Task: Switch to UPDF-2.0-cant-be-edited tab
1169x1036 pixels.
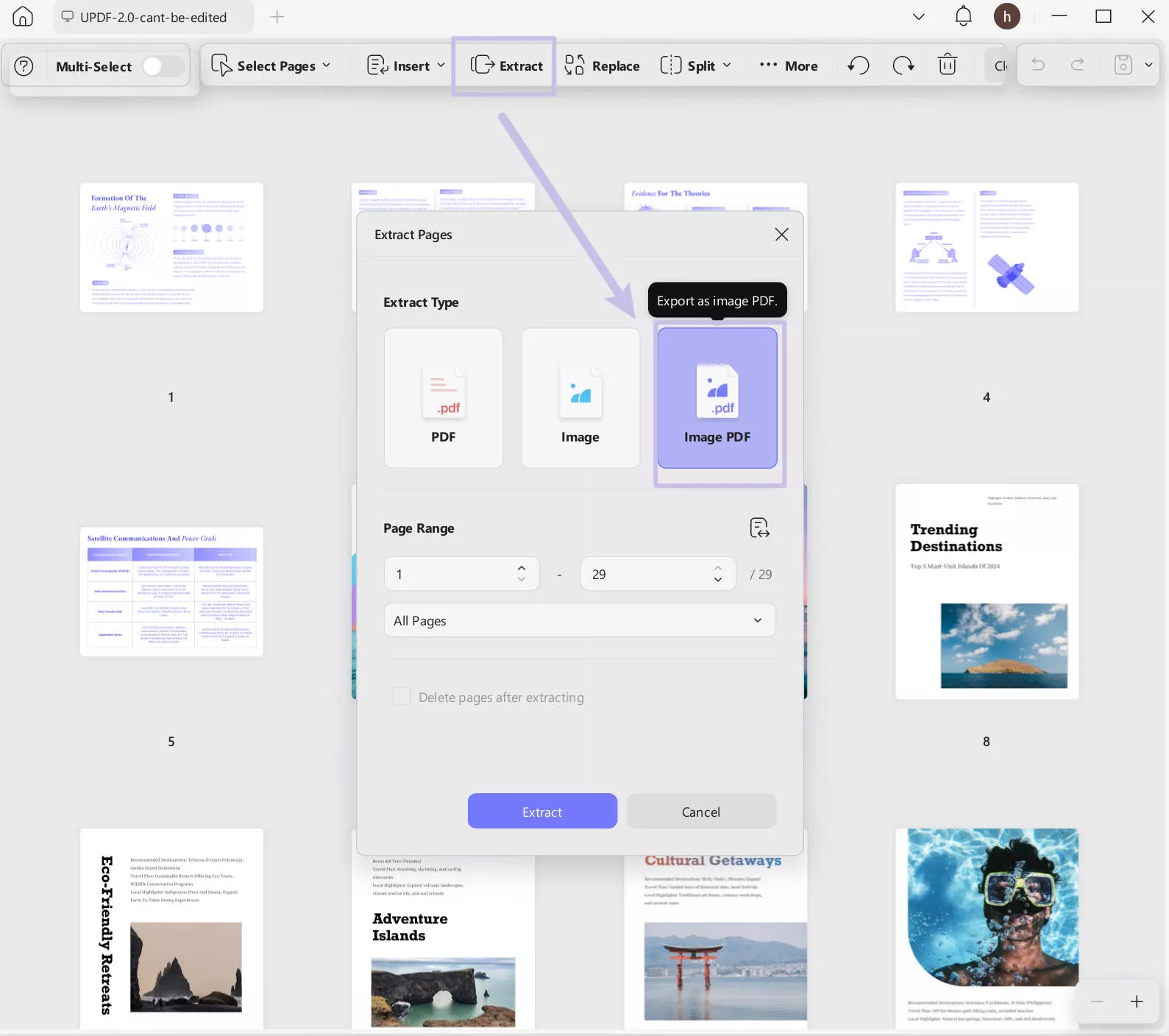Action: tap(153, 17)
